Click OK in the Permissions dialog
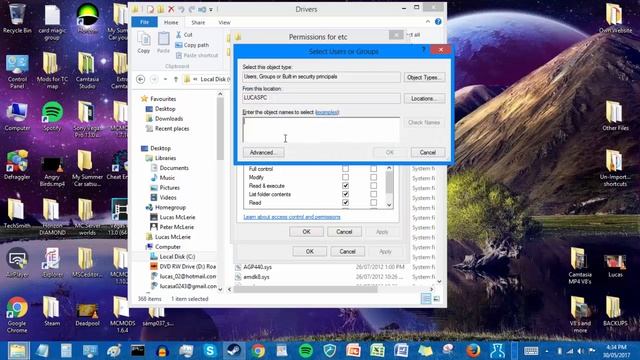Screen dimensions: 640x360 (307, 232)
